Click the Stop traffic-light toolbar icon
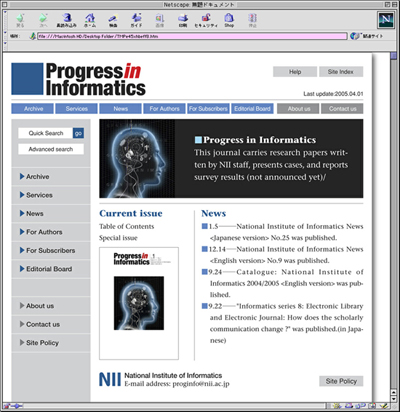 [253, 20]
